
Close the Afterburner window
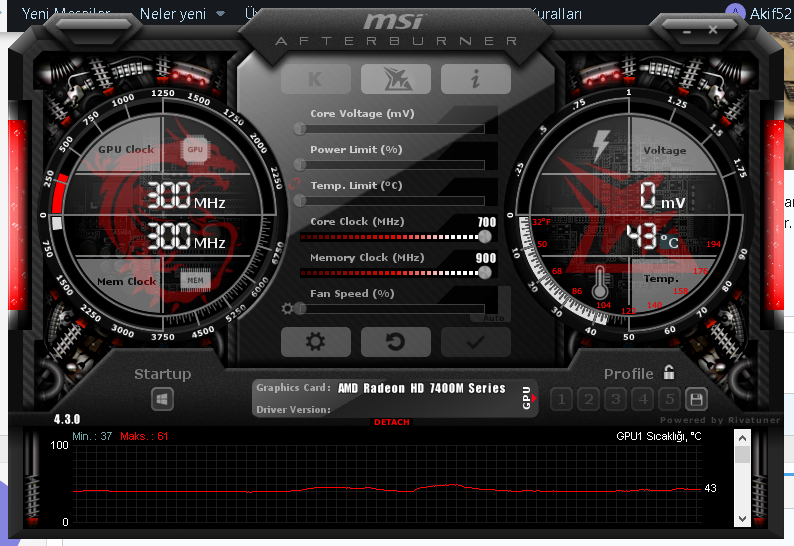tap(713, 30)
